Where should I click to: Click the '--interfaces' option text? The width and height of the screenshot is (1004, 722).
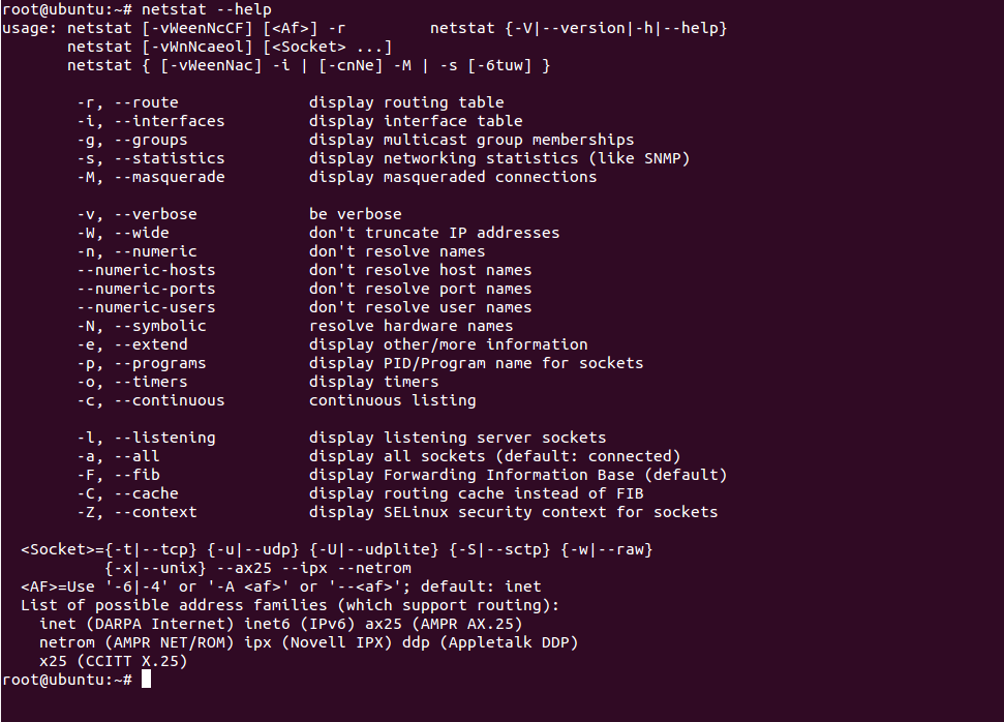coord(170,121)
